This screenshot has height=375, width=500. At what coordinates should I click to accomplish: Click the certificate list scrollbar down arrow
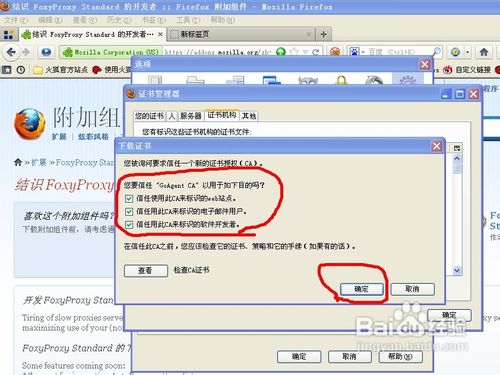(x=457, y=270)
